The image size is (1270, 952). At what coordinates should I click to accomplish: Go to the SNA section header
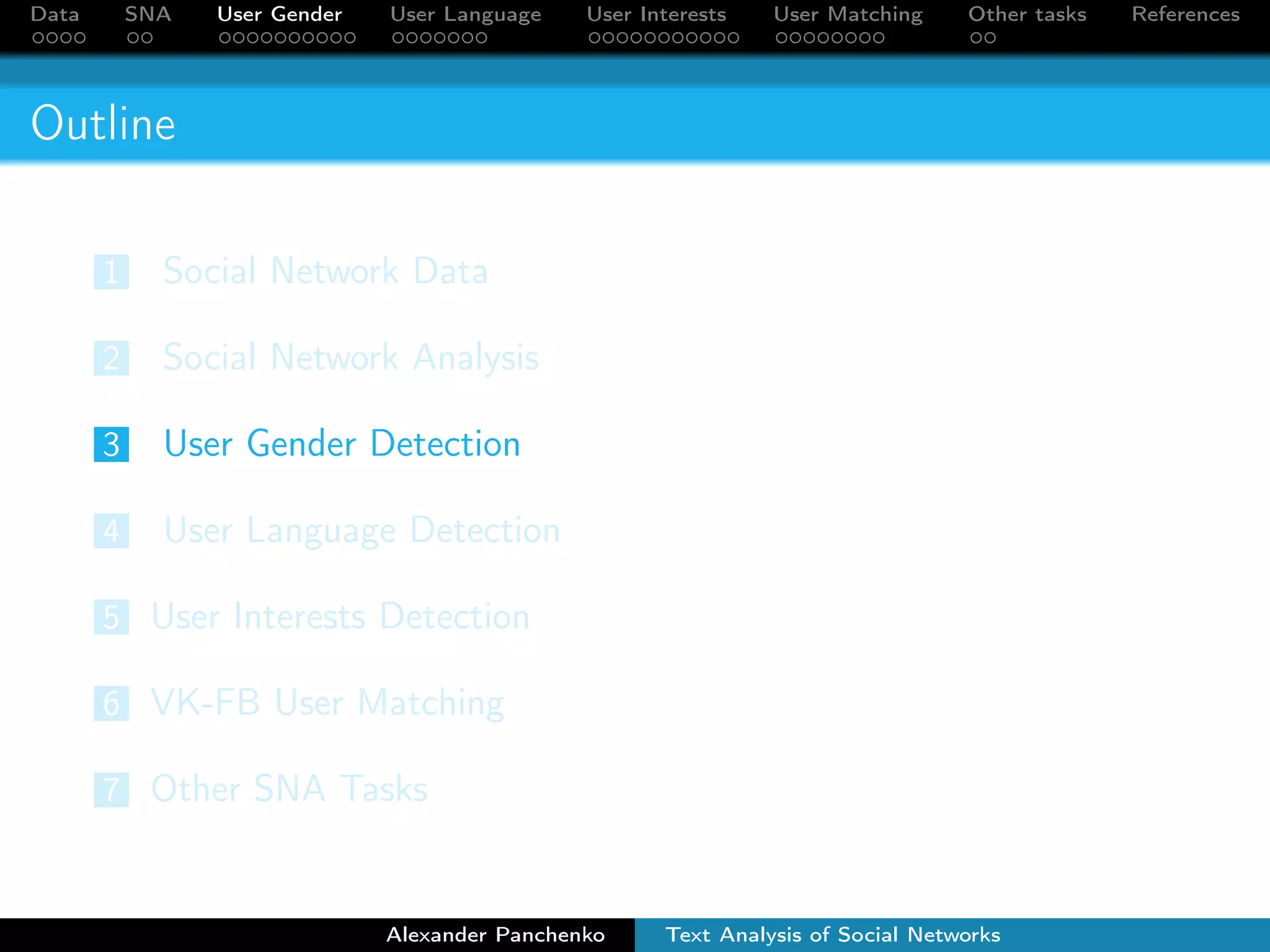tap(148, 14)
